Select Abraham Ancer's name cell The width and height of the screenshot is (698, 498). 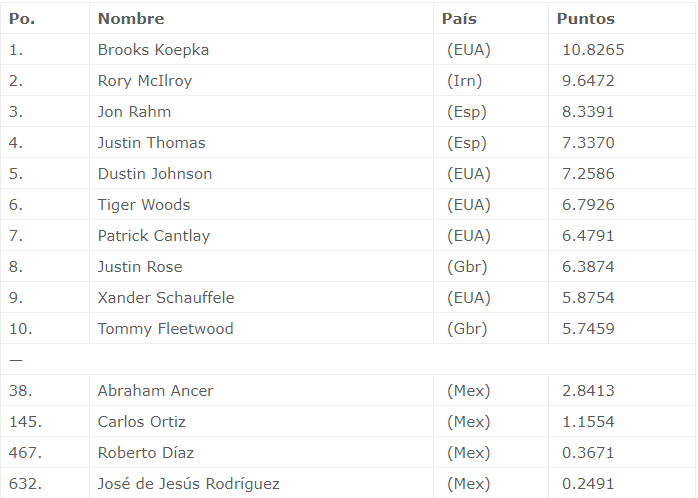[x=155, y=391]
